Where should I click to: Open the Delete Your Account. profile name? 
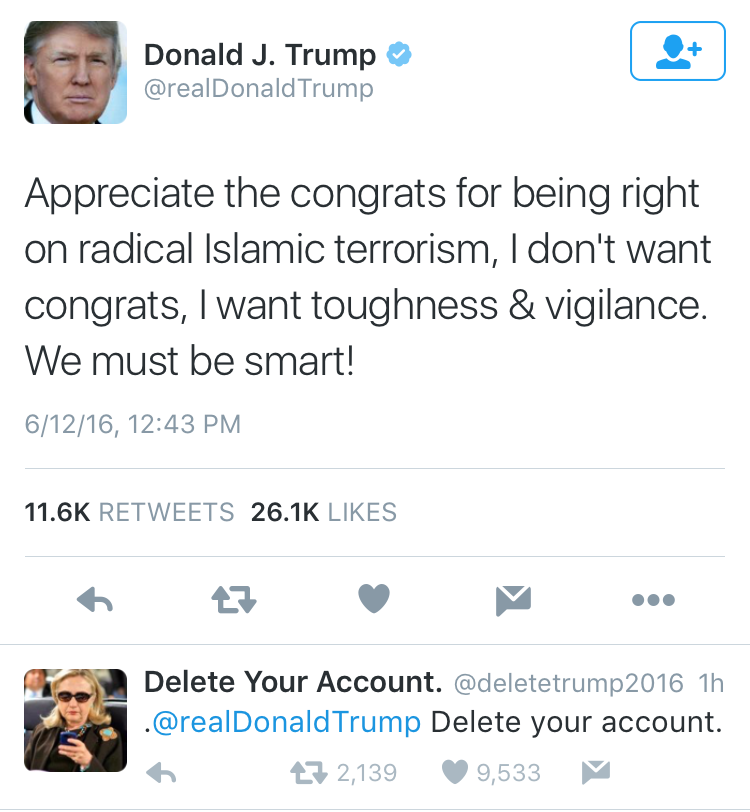293,683
